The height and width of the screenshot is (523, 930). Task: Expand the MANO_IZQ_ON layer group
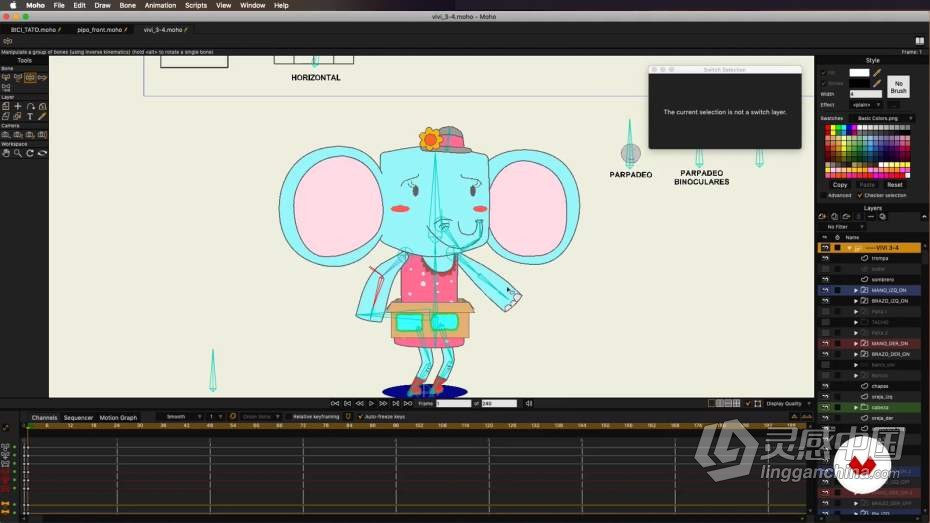point(856,290)
